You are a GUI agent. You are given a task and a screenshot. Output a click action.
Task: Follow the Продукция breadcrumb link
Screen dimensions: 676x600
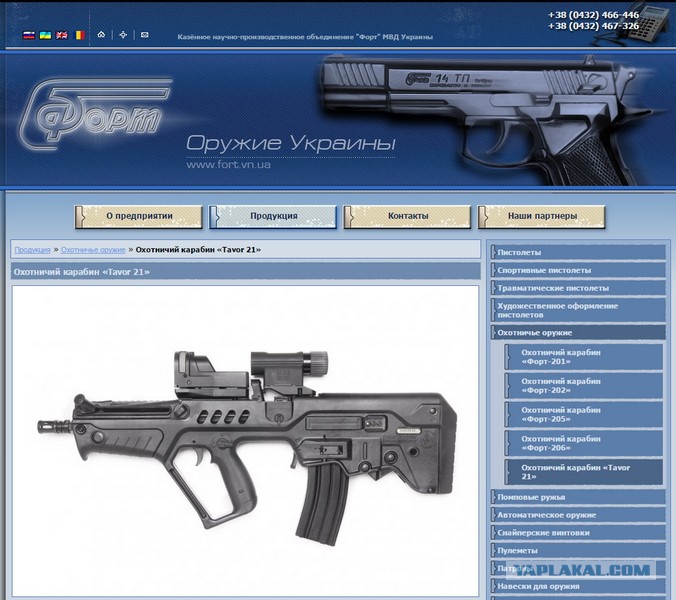[x=32, y=250]
